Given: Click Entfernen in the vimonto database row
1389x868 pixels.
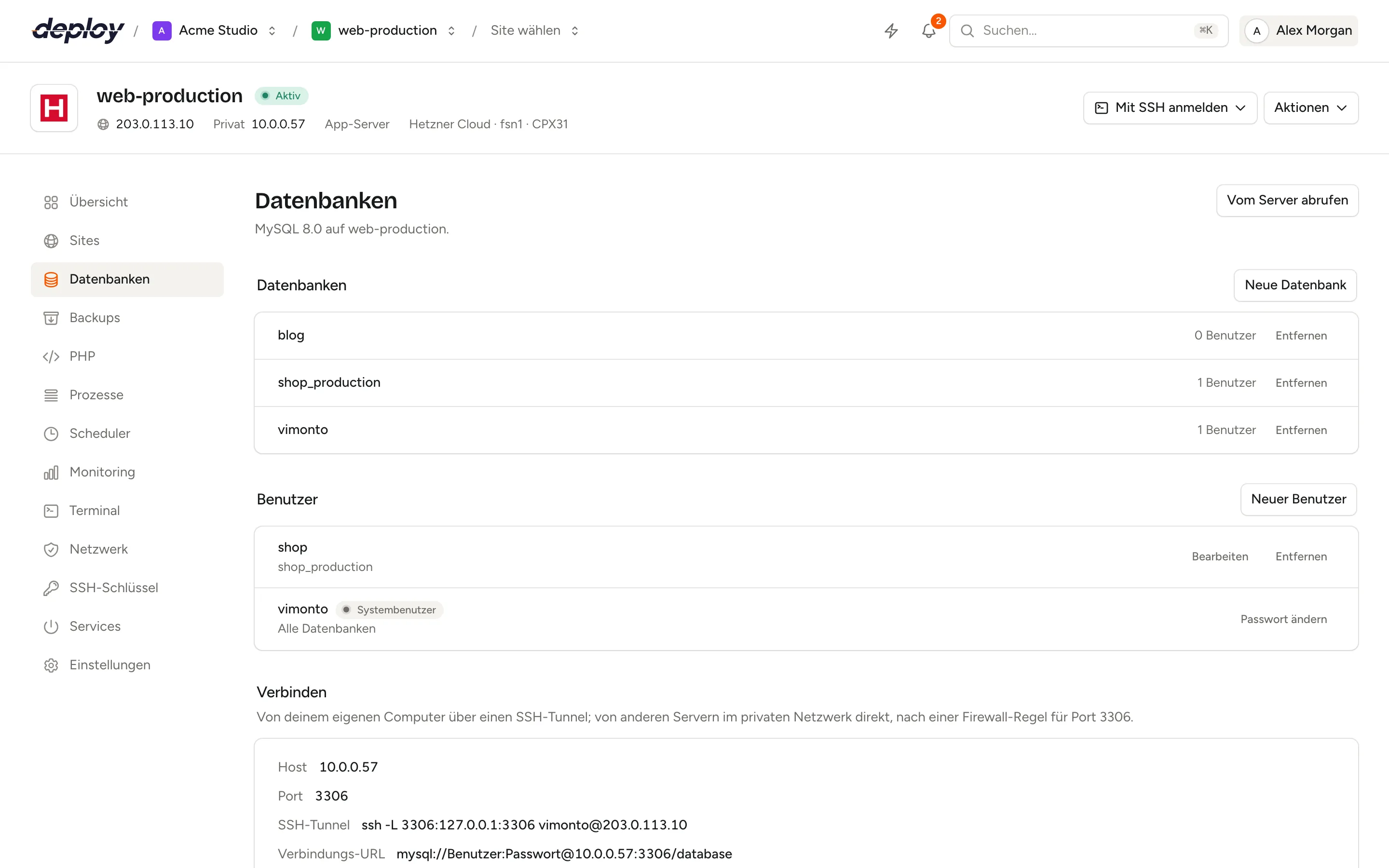Looking at the screenshot, I should 1301,430.
